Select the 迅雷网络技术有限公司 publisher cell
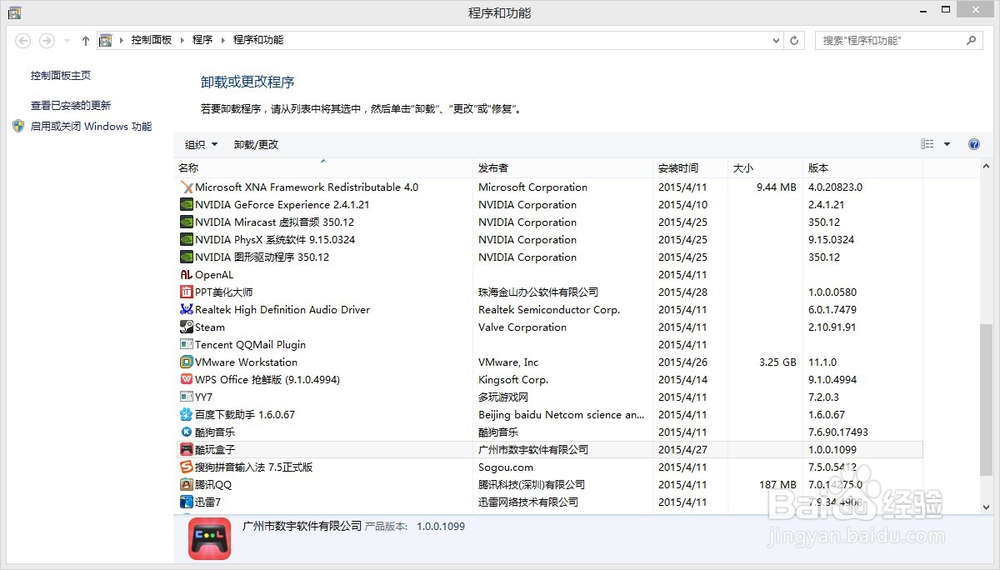This screenshot has width=1000, height=570. pos(528,502)
